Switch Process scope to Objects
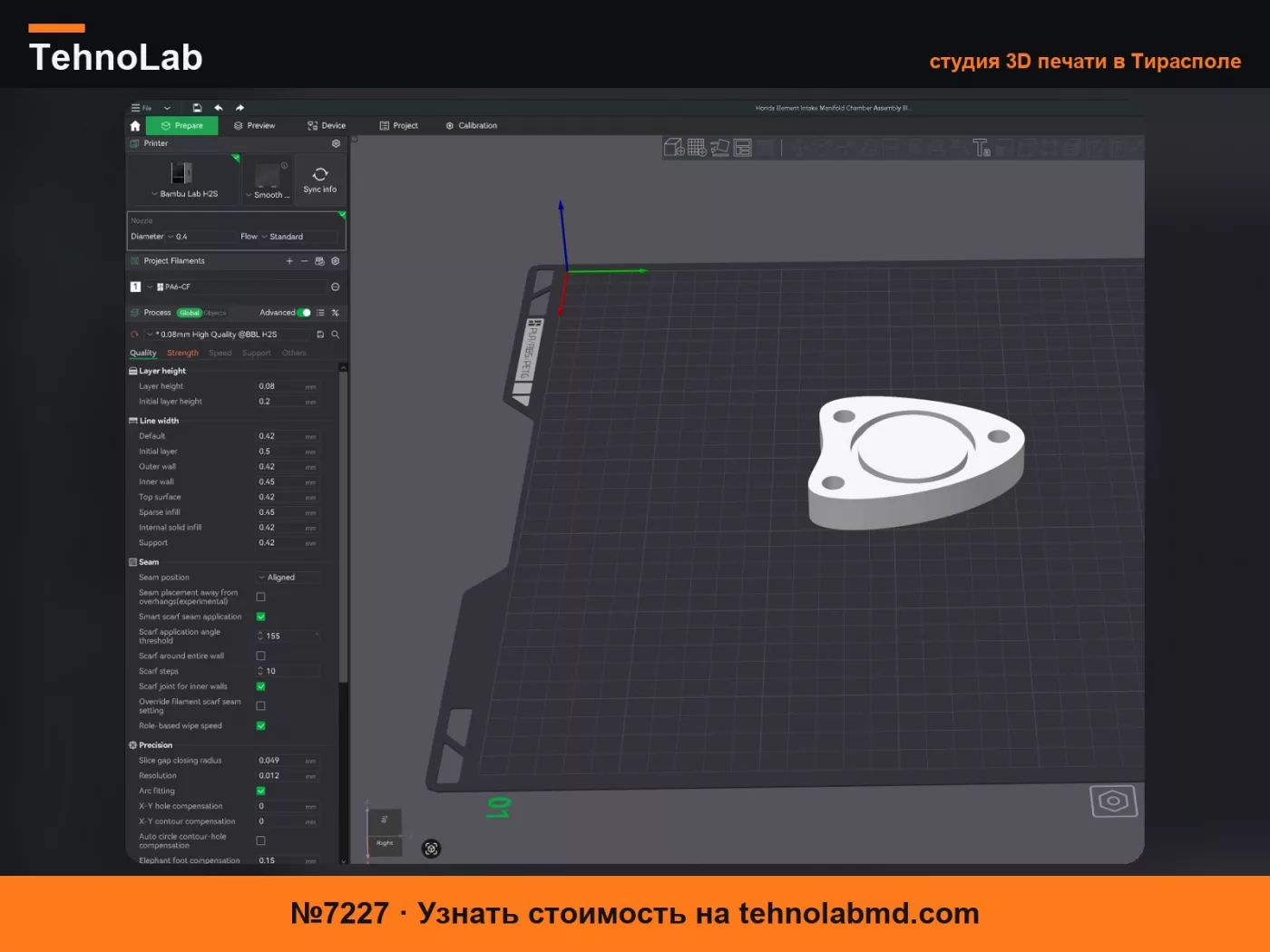 pos(215,313)
